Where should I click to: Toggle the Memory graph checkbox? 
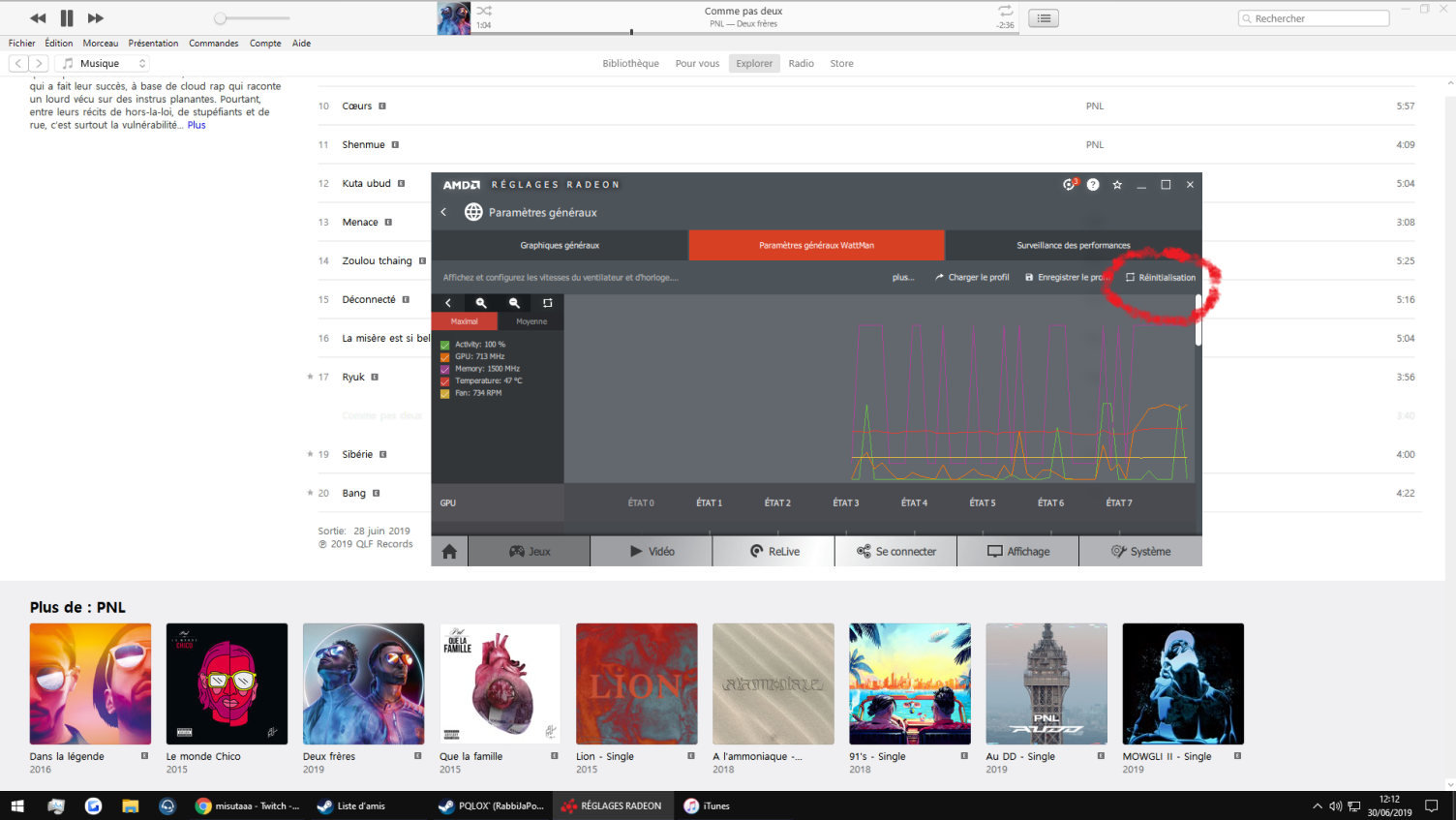click(x=445, y=370)
